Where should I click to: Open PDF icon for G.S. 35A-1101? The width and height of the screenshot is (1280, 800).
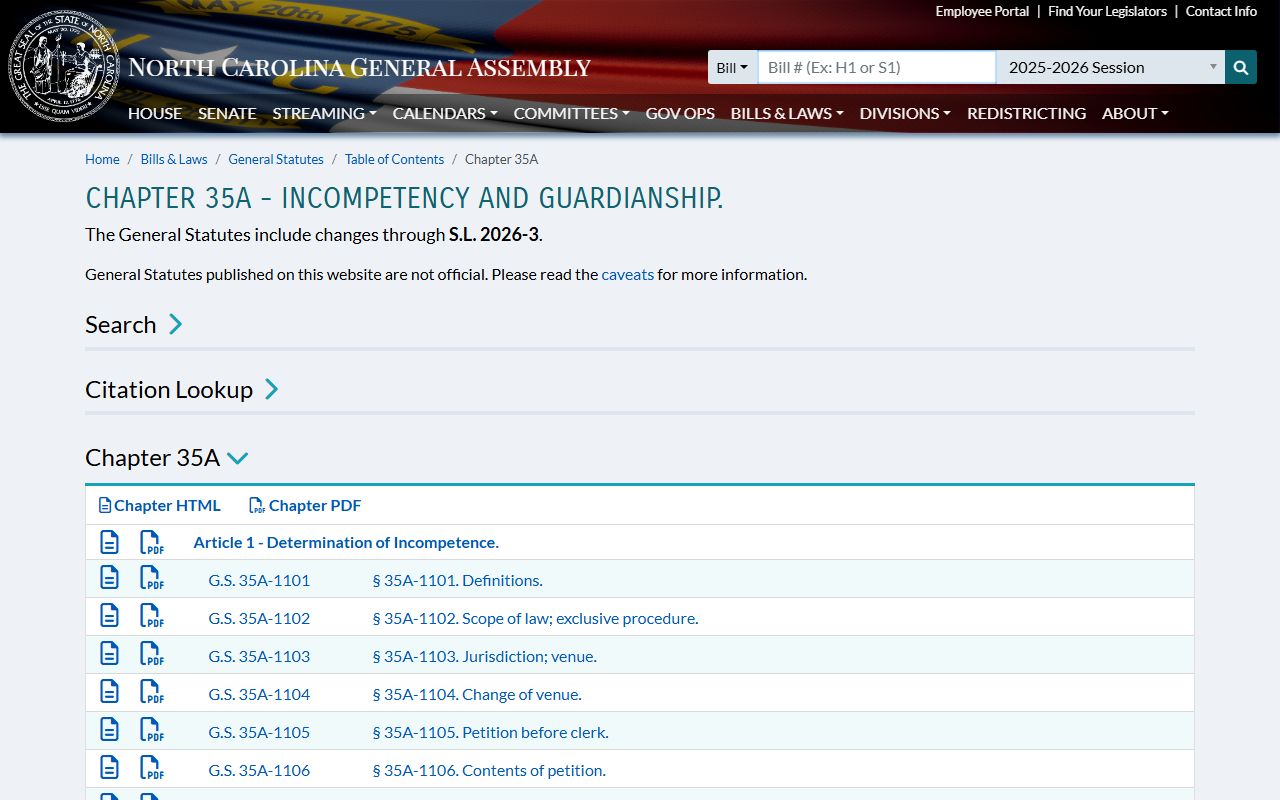151,578
